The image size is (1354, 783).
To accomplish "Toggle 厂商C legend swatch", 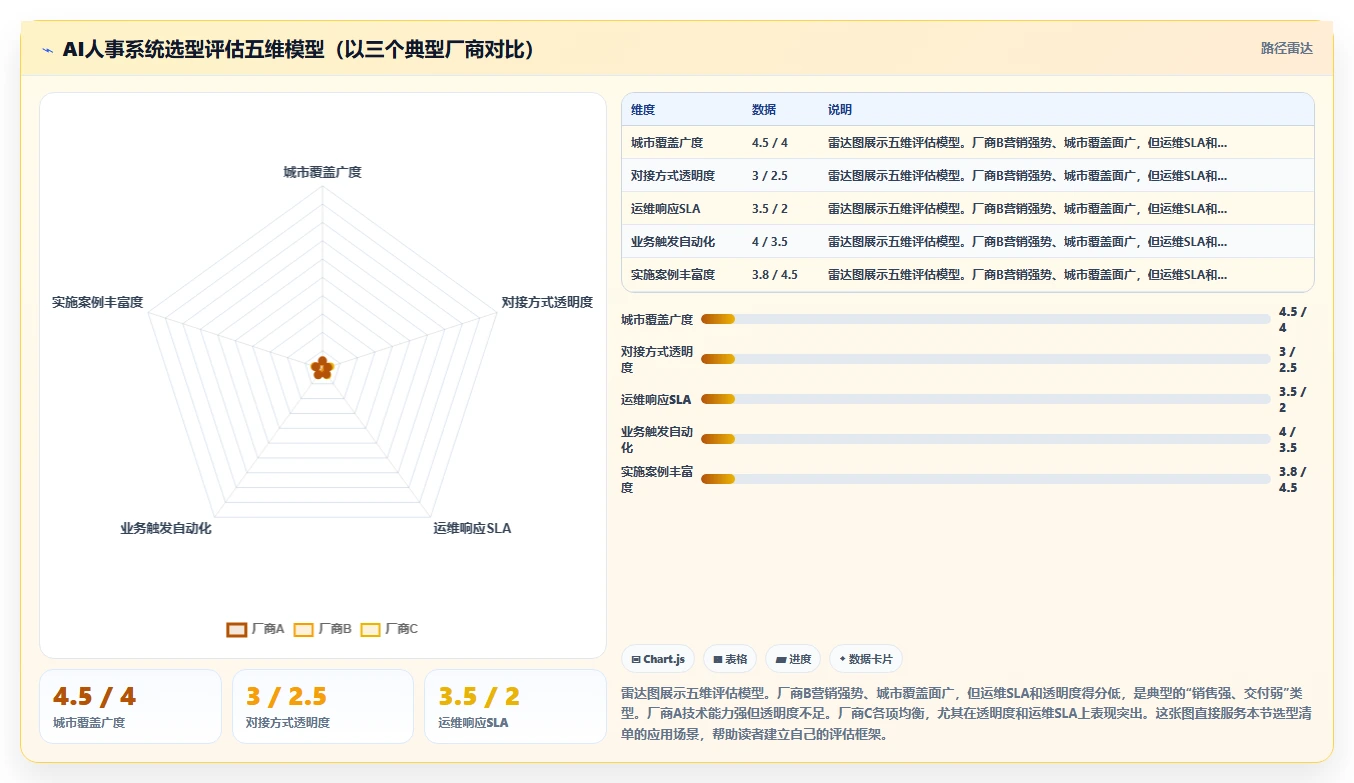I will coord(370,629).
